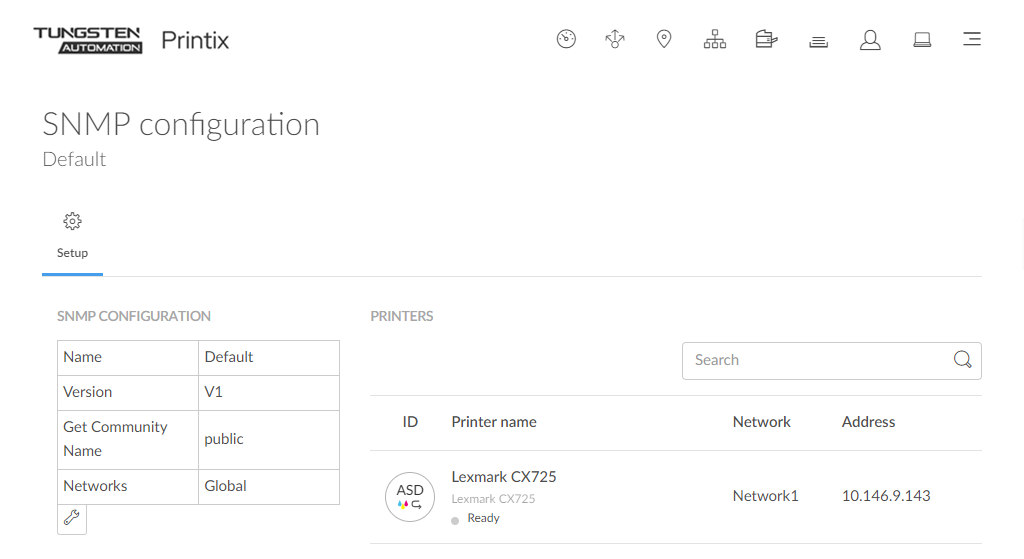Click the ASD printer ID badge
1024x559 pixels.
pyautogui.click(x=410, y=497)
